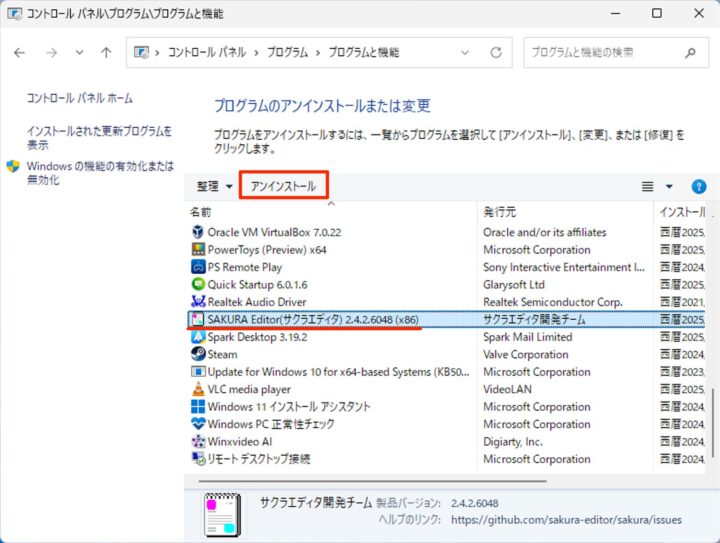720x543 pixels.
Task: Open the 整理 dropdown menu
Action: 214,186
